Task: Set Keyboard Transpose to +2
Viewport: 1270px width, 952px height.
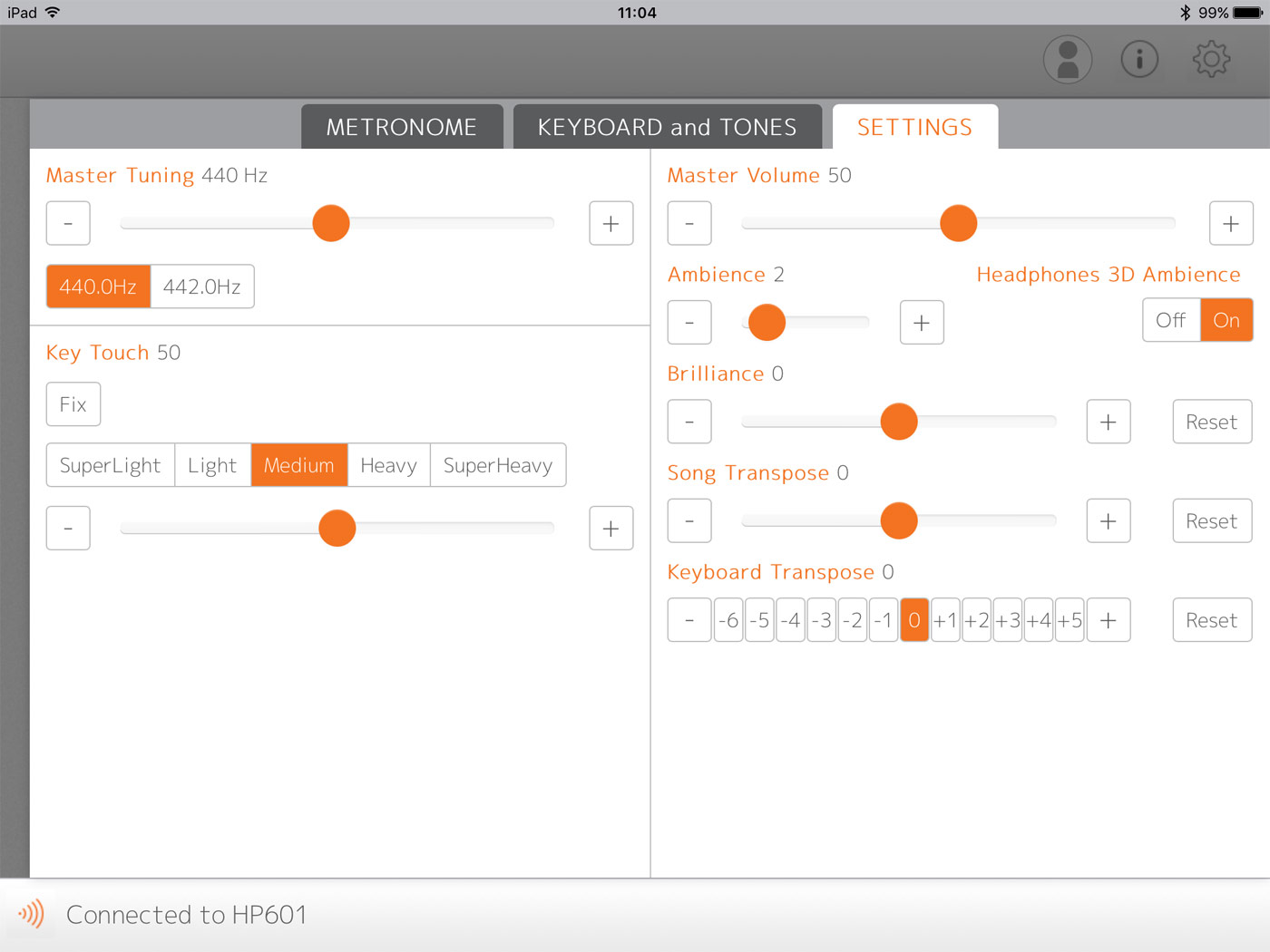Action: (977, 620)
